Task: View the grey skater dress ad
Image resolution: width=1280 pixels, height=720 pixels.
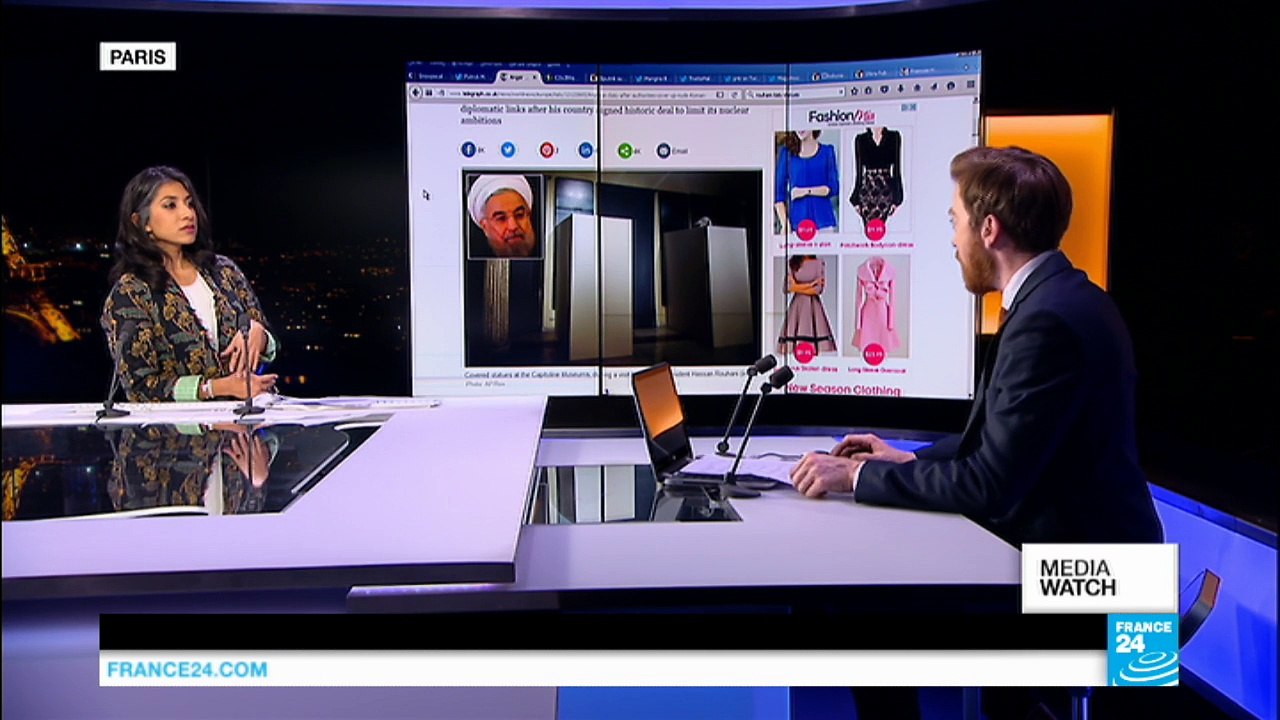Action: (806, 306)
